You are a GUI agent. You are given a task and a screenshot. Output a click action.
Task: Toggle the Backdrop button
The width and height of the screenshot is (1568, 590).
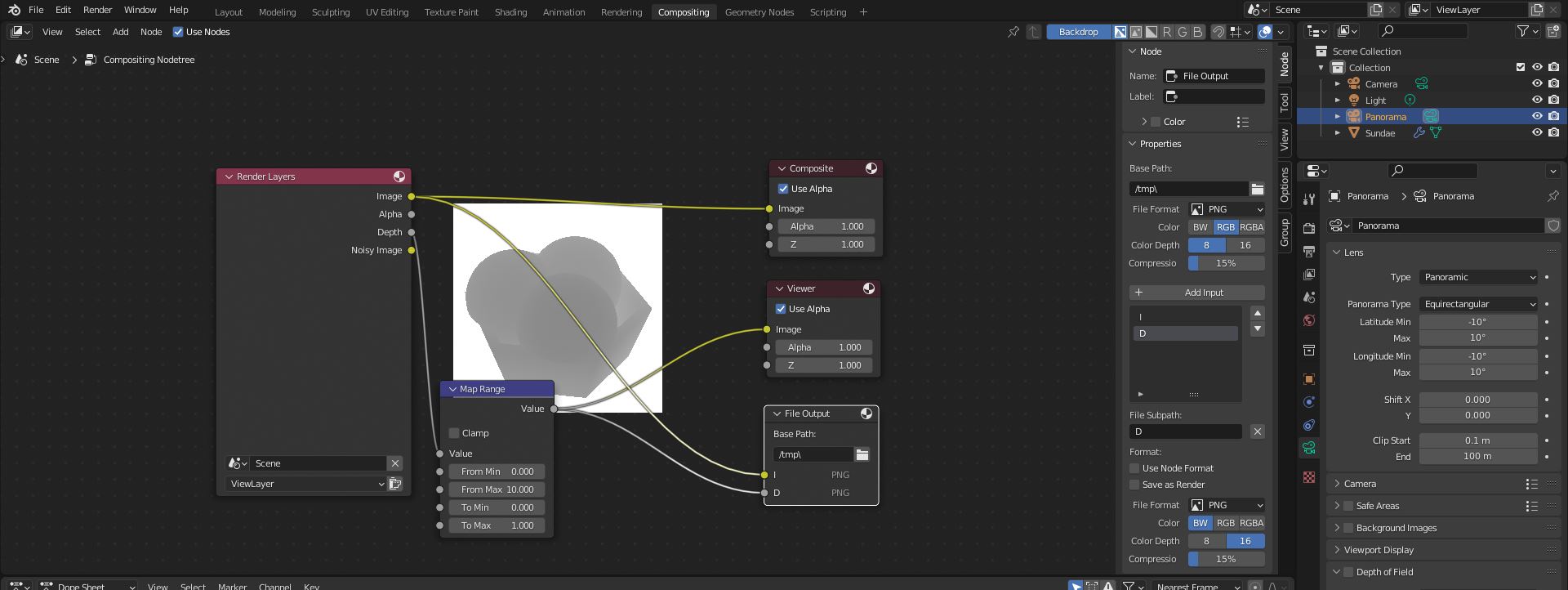tap(1079, 32)
